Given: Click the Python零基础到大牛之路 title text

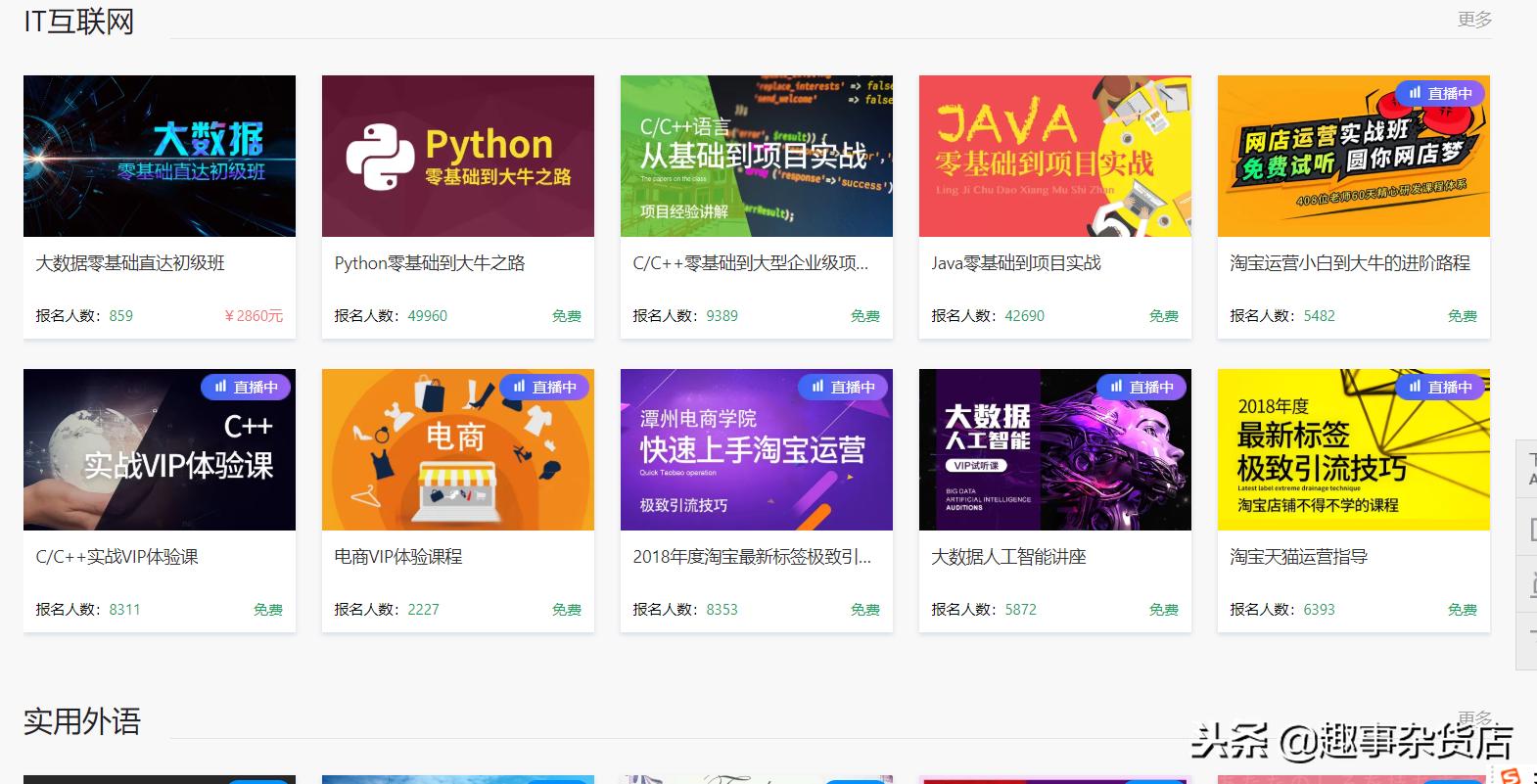Looking at the screenshot, I should 430,263.
